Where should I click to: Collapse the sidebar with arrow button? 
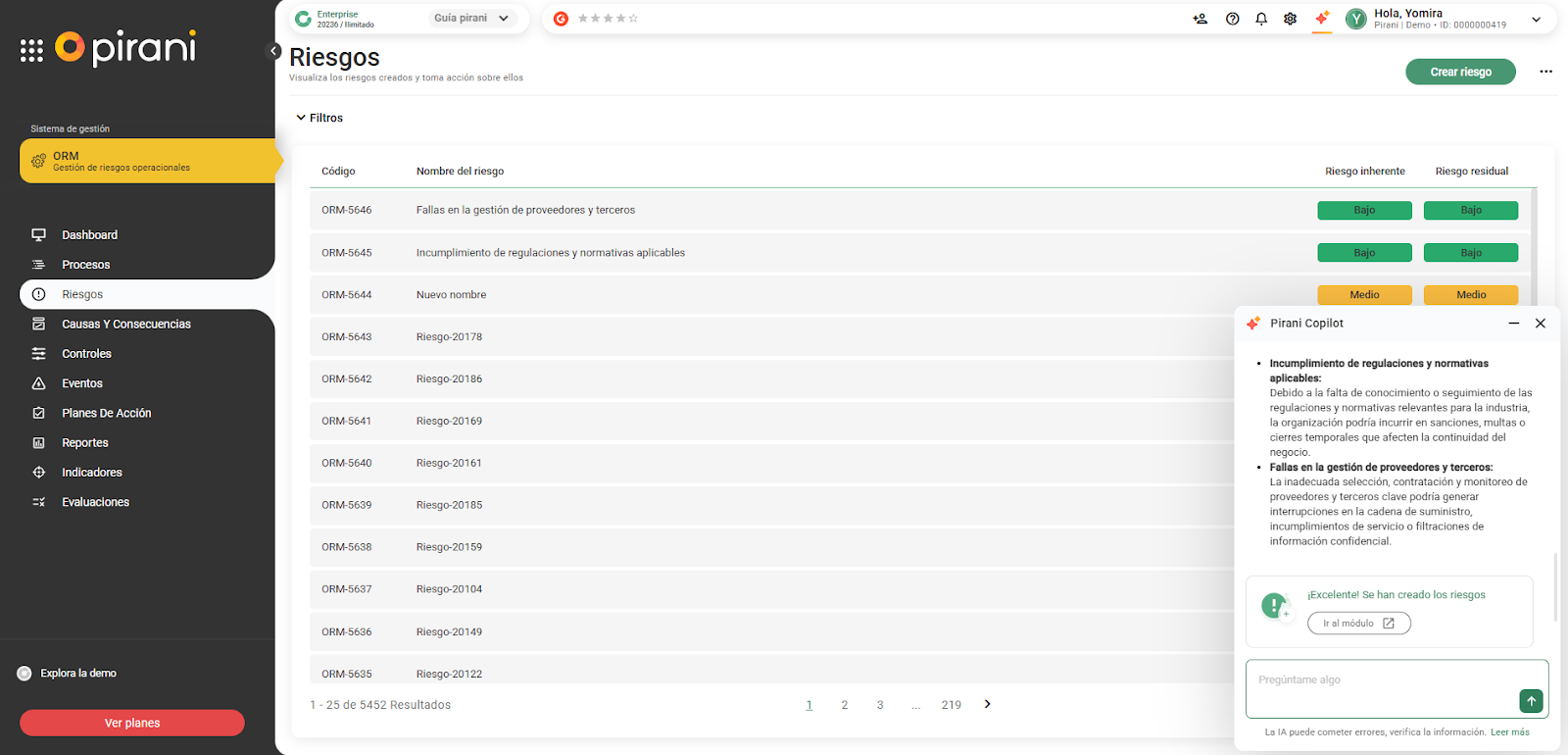tap(274, 51)
